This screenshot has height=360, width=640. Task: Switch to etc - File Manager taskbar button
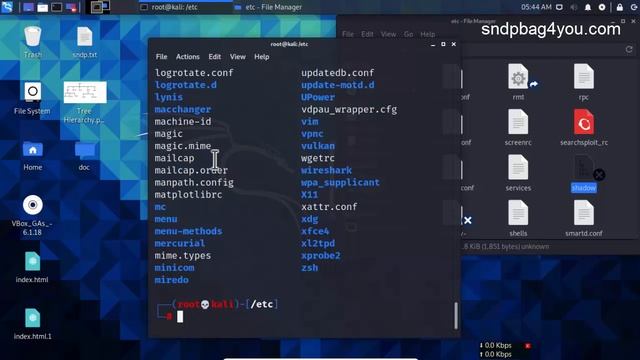click(268, 7)
